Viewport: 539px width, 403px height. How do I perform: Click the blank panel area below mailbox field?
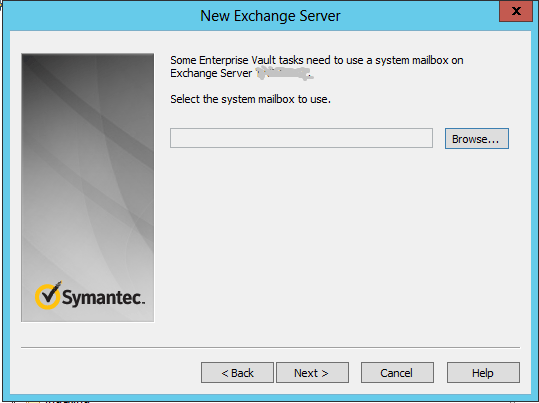click(344, 241)
